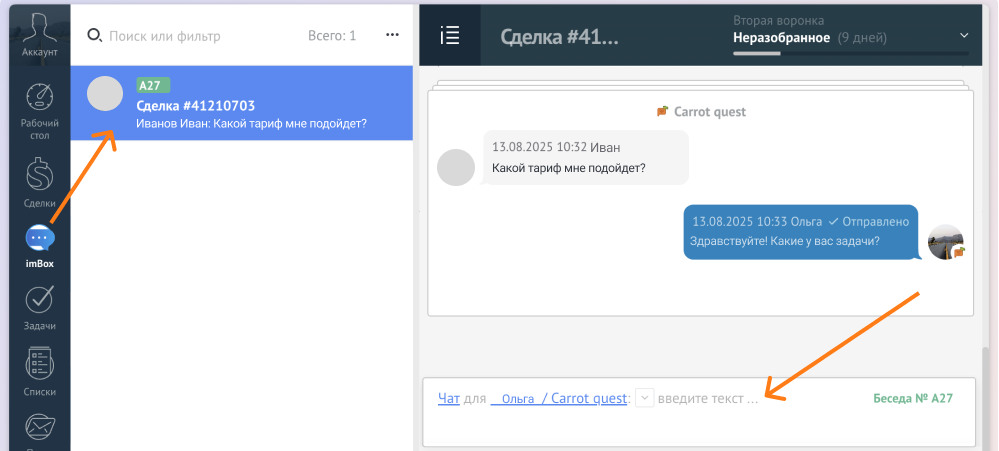Expand the pipeline stage chevron at top right
The width and height of the screenshot is (999, 451).
pos(964,36)
